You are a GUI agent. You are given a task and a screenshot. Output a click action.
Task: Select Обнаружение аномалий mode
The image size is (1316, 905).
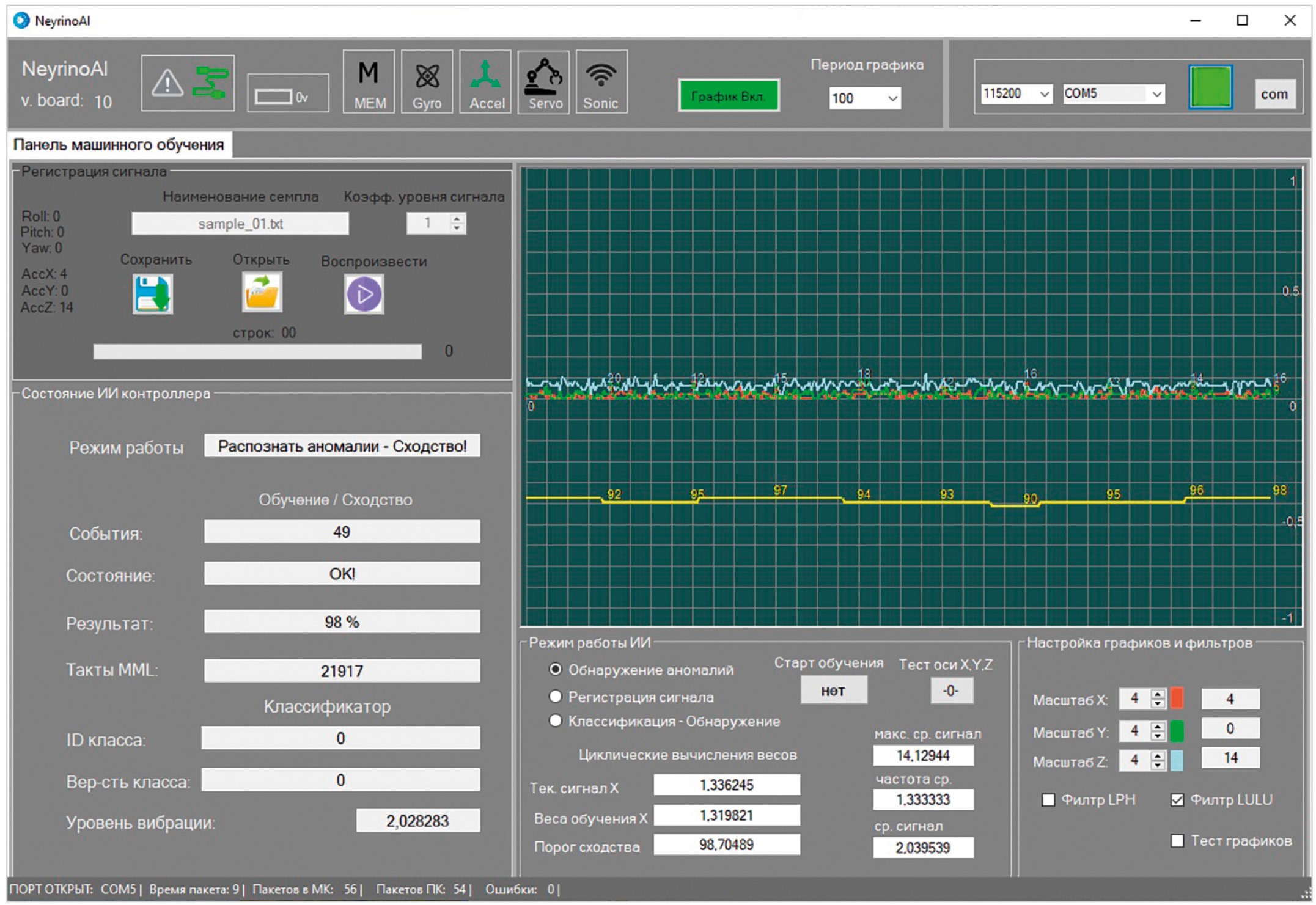[x=555, y=669]
